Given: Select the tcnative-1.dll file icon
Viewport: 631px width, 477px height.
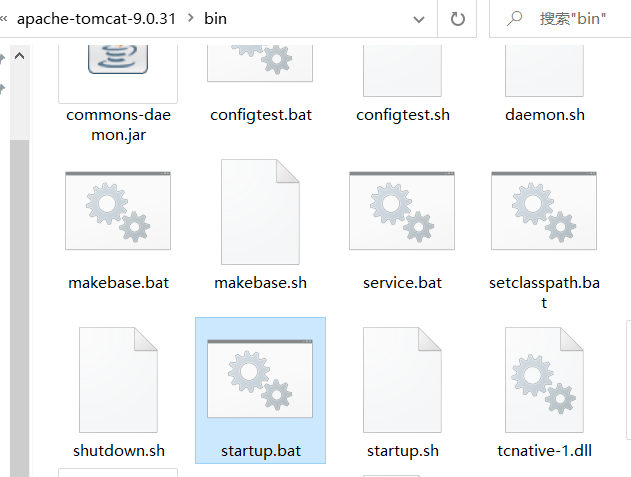Looking at the screenshot, I should click(544, 380).
